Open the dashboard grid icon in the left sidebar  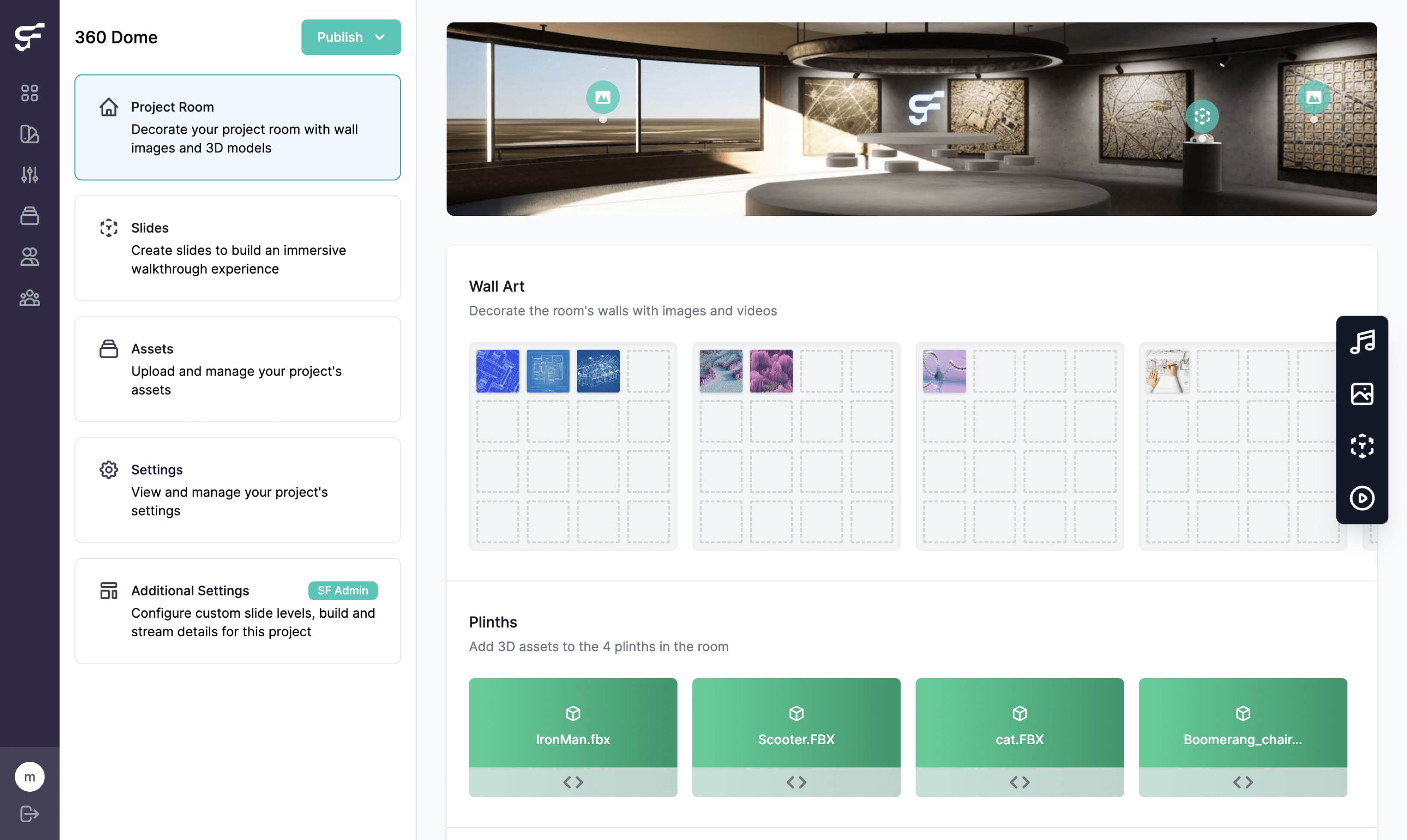pyautogui.click(x=30, y=93)
